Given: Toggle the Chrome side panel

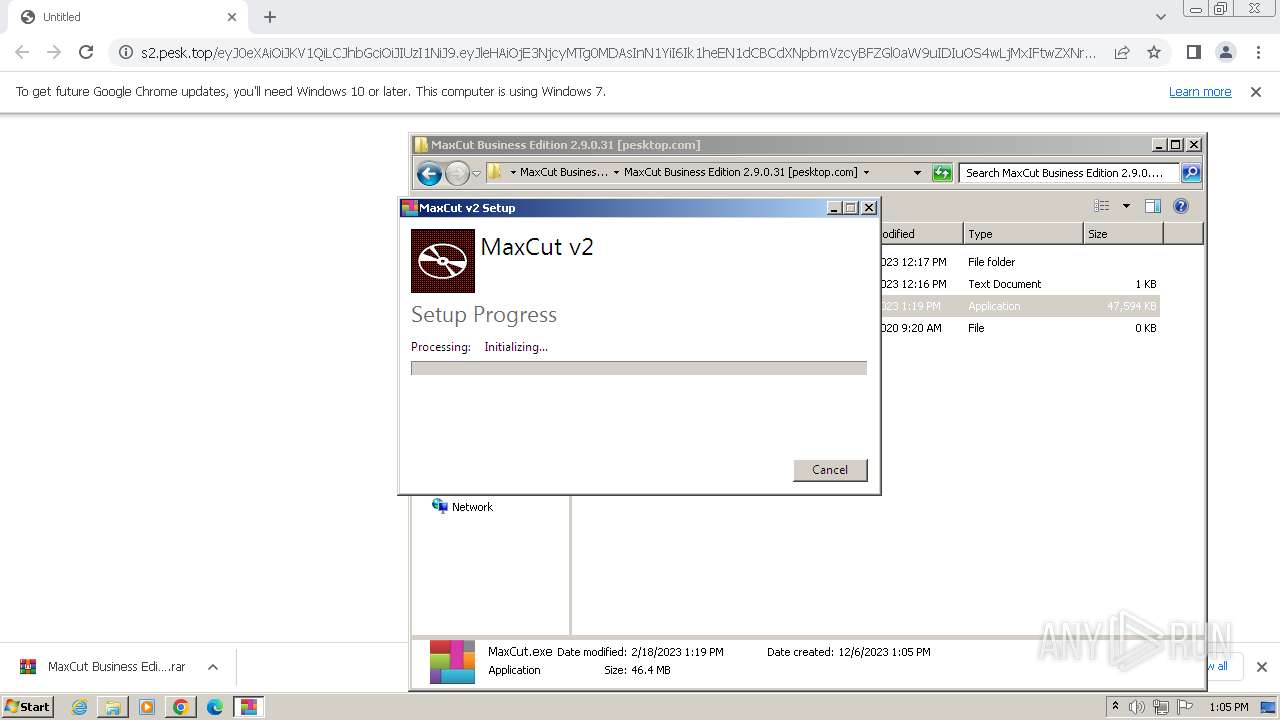Looking at the screenshot, I should point(1193,52).
